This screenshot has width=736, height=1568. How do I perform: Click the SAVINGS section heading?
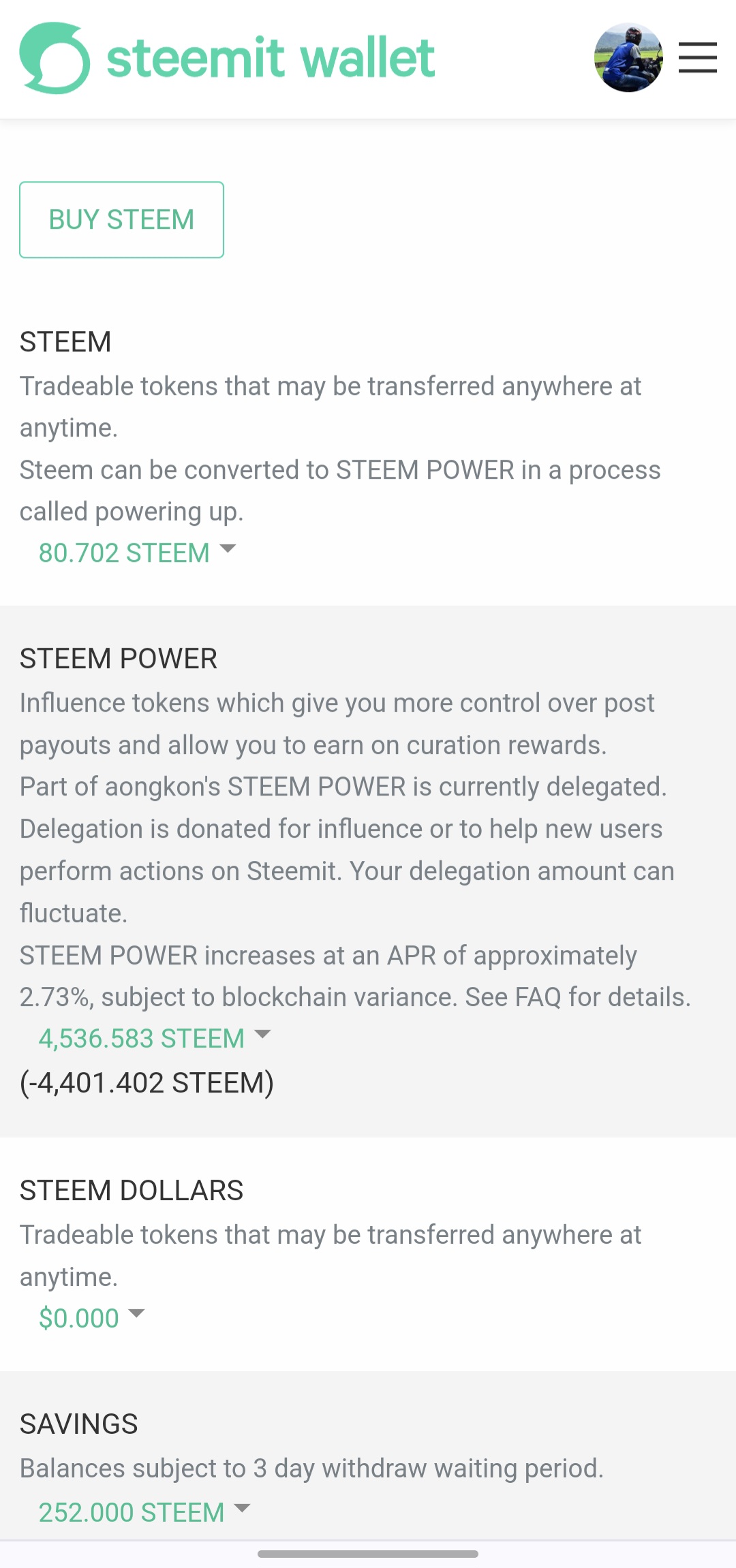[79, 1424]
